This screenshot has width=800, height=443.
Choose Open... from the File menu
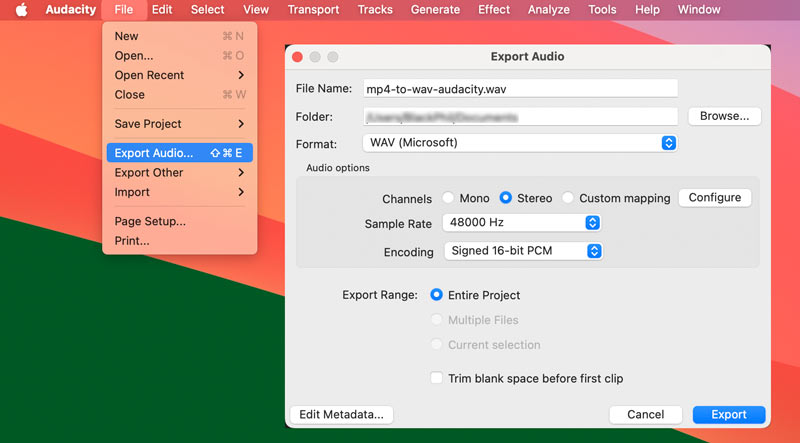click(180, 56)
